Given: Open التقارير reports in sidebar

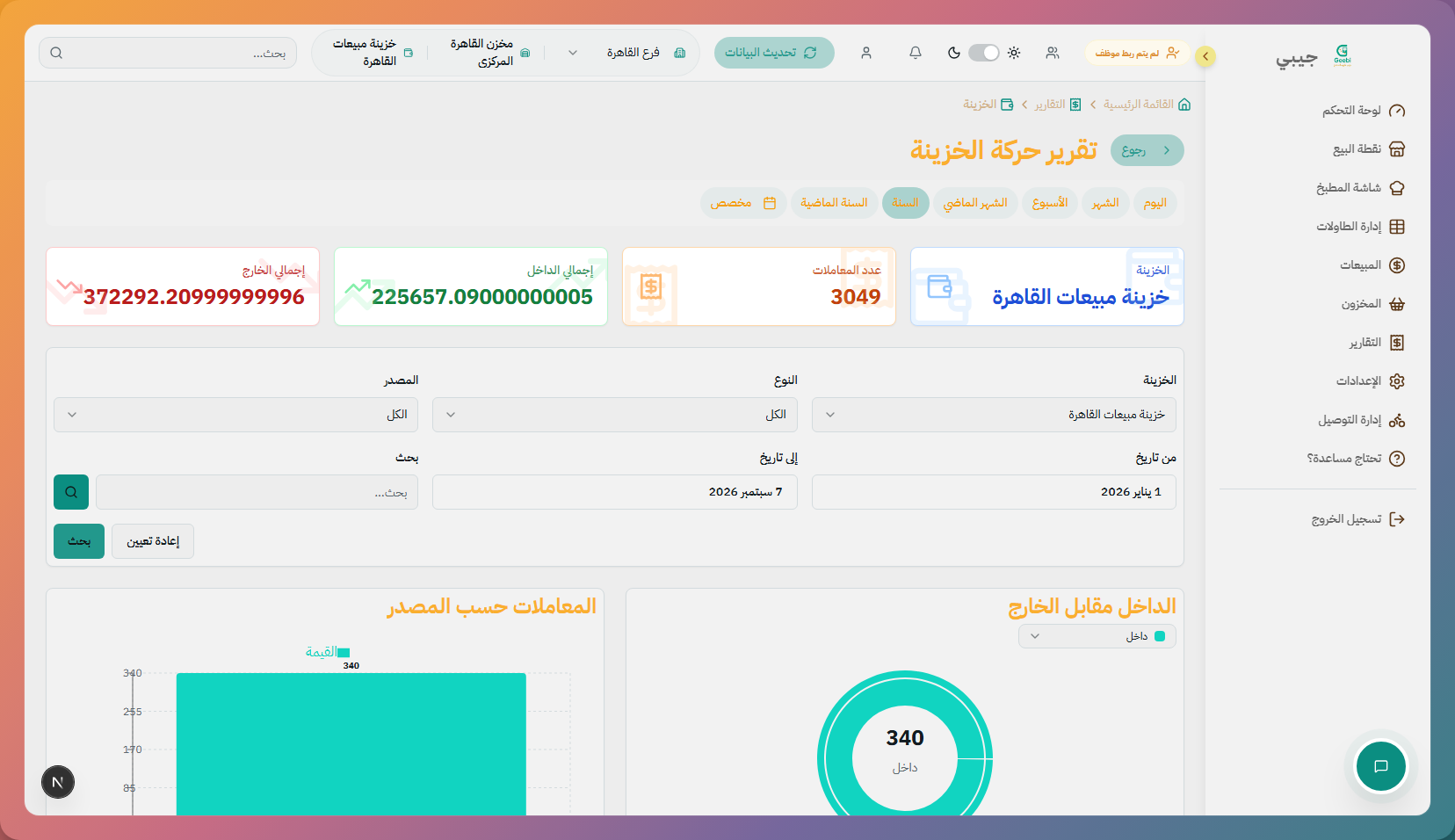Looking at the screenshot, I should (1377, 343).
